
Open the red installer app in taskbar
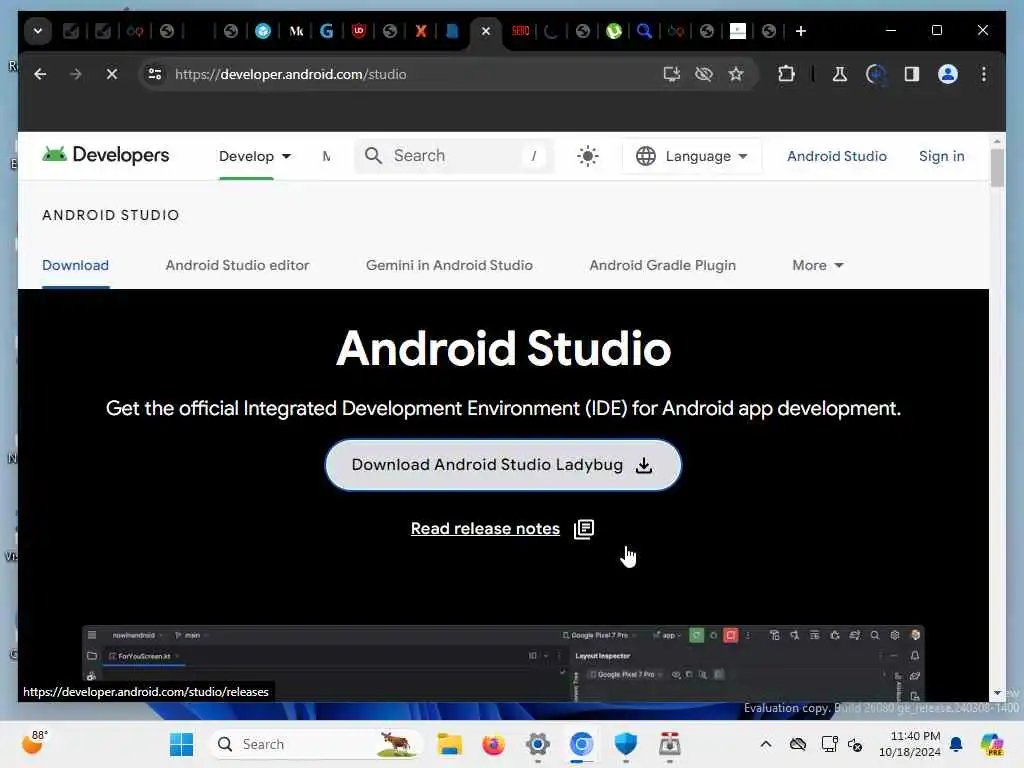coord(669,744)
